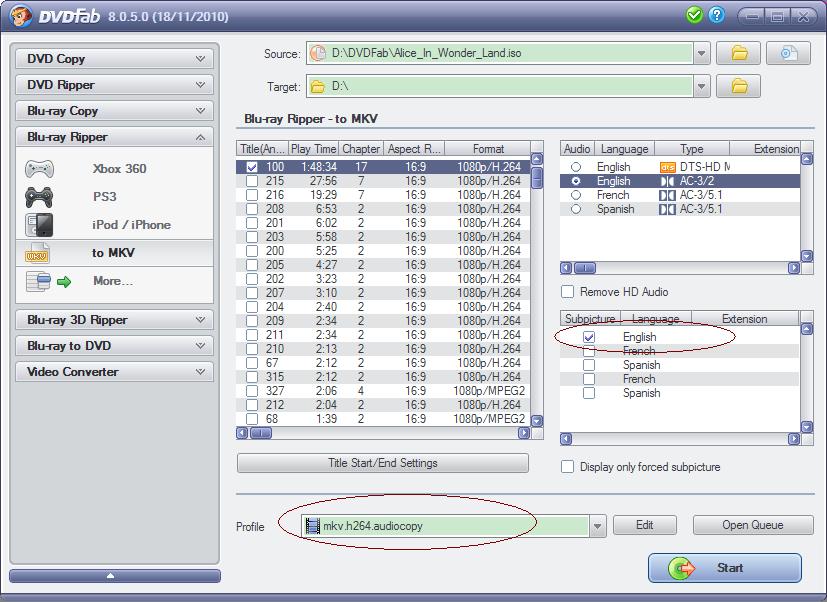Select to MKV ripper mode
Screen dimensions: 827x602
[x=114, y=253]
